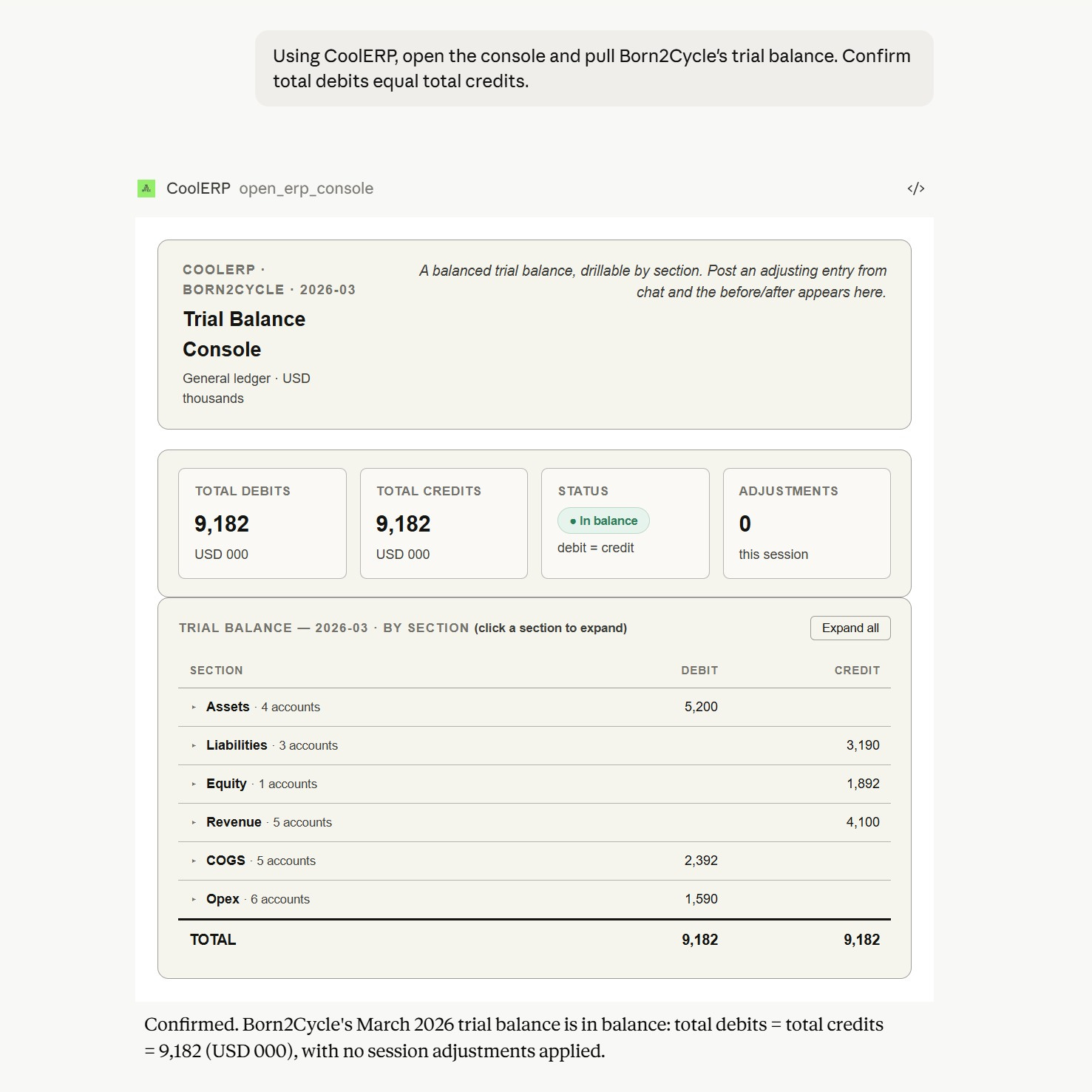Expand the Assets section arrow
This screenshot has width=1092, height=1092.
[194, 708]
